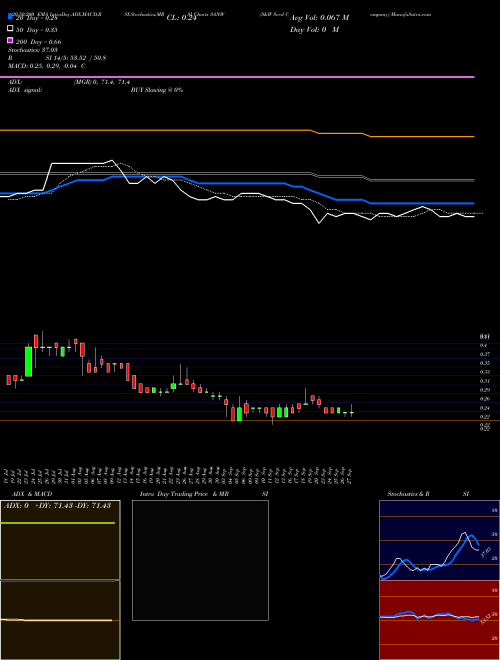Click the 'MACD: 0.25, 0.29, -0.04 C' reading
The width and height of the screenshot is (500, 660).
[x=47, y=66]
